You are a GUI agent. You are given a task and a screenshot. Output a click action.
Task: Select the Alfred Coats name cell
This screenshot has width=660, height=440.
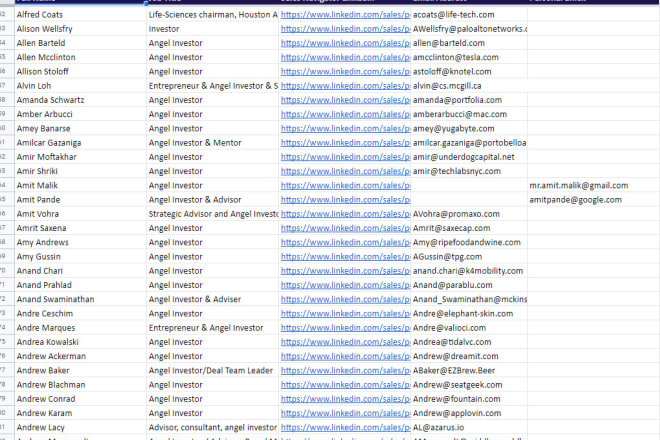point(80,15)
